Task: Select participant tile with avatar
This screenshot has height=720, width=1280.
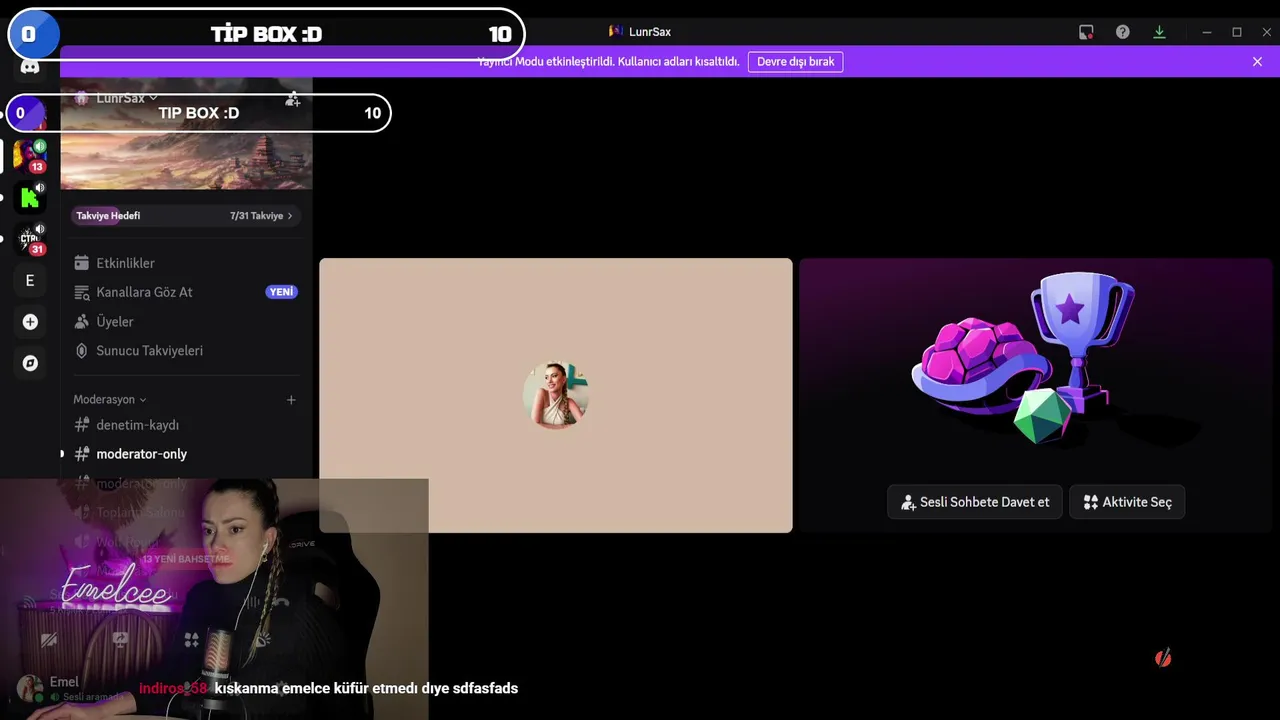Action: [x=556, y=395]
